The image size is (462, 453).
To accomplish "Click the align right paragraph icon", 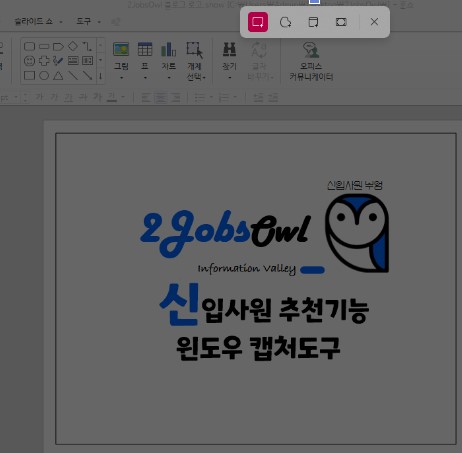I will pos(176,98).
